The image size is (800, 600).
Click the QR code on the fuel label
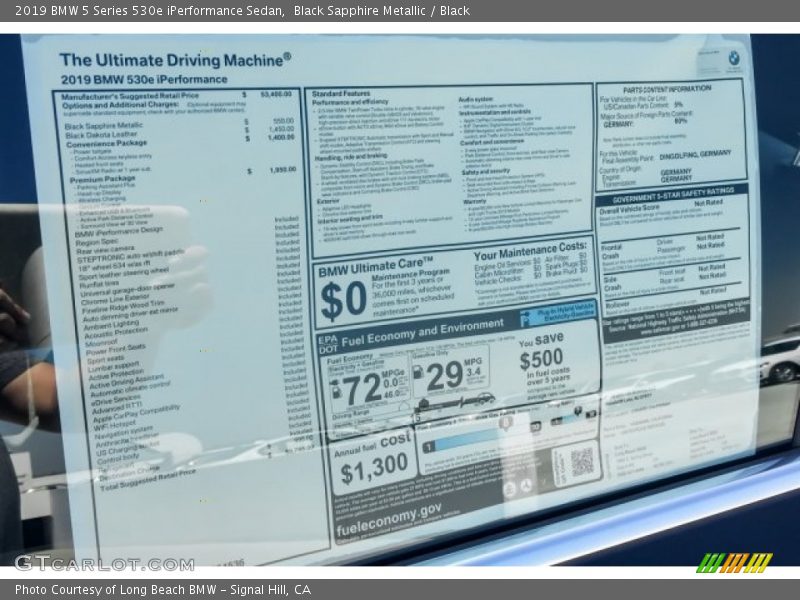[x=582, y=462]
